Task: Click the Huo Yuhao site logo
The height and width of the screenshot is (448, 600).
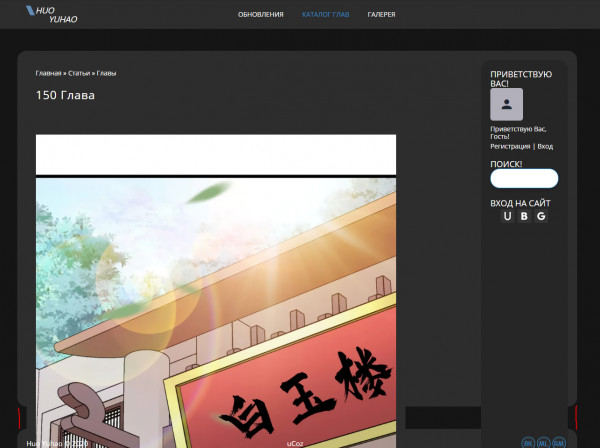Action: (52, 15)
